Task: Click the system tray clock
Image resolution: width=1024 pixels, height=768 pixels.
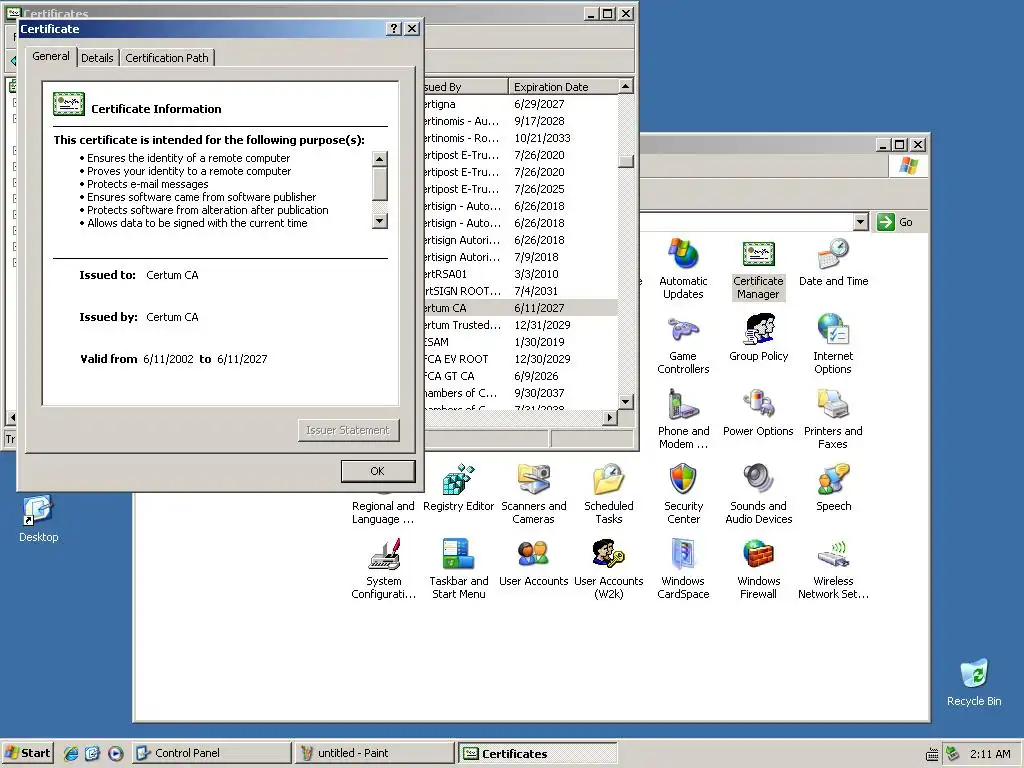Action: click(x=990, y=754)
